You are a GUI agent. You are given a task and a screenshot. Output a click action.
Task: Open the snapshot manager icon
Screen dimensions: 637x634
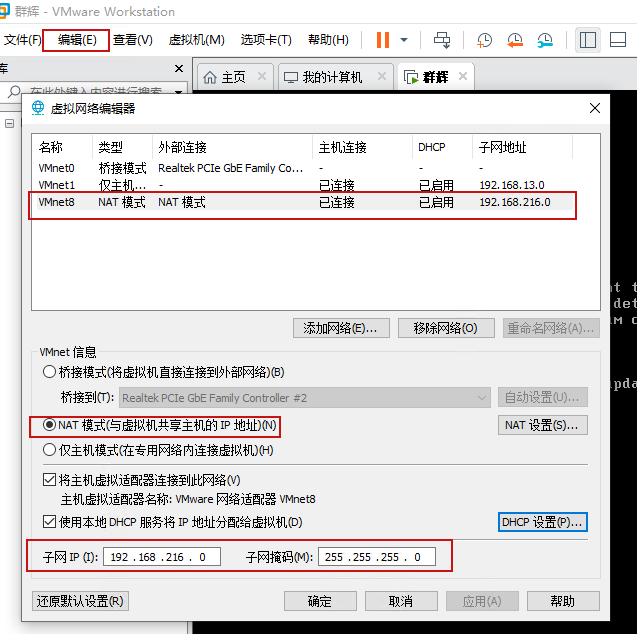pos(545,40)
